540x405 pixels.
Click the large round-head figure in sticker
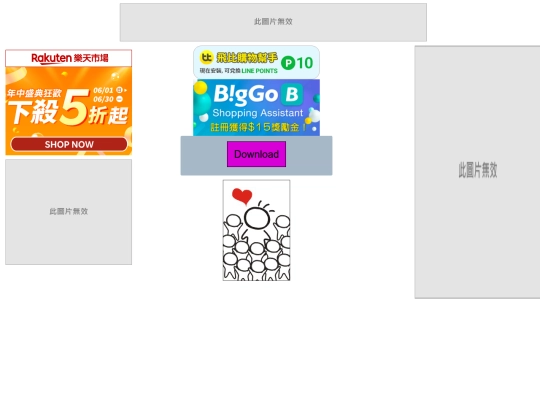click(257, 218)
